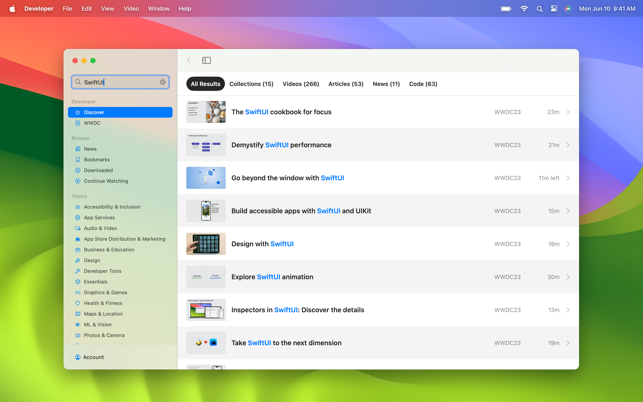
Task: Switch to Collections (15) tab
Action: tap(251, 84)
